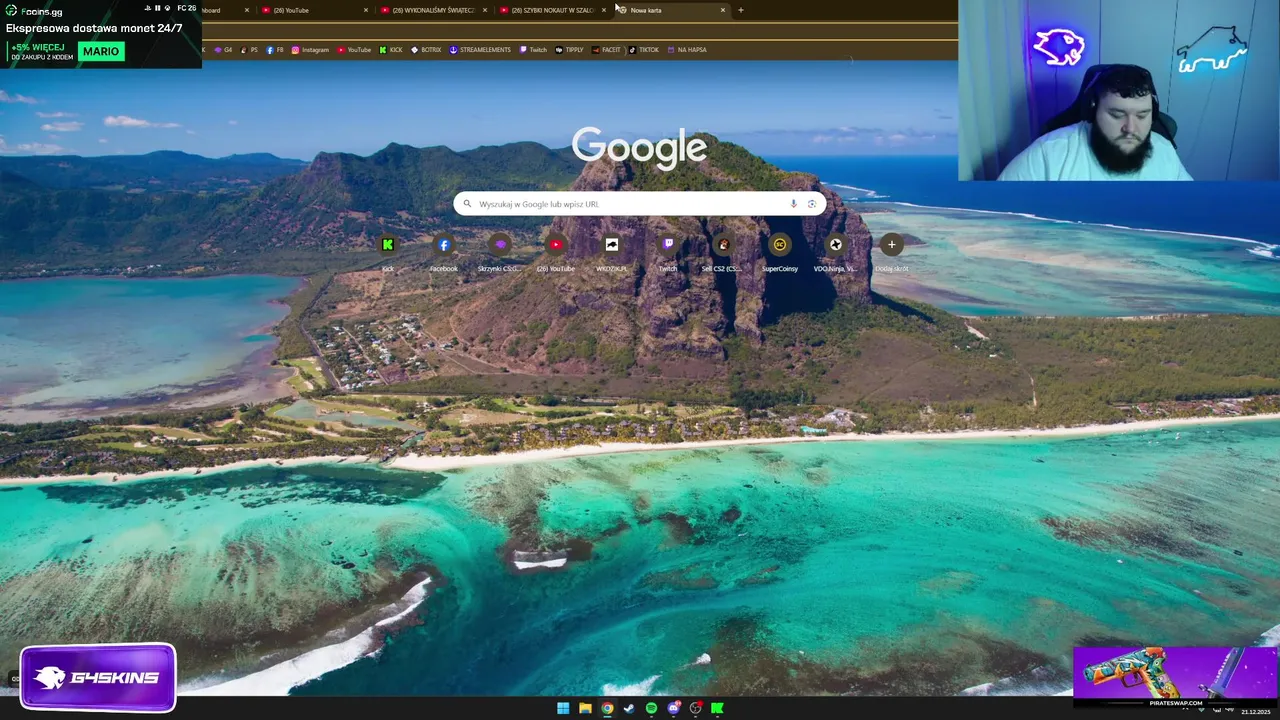Click the Google search box
1280x720 pixels.
coord(640,204)
